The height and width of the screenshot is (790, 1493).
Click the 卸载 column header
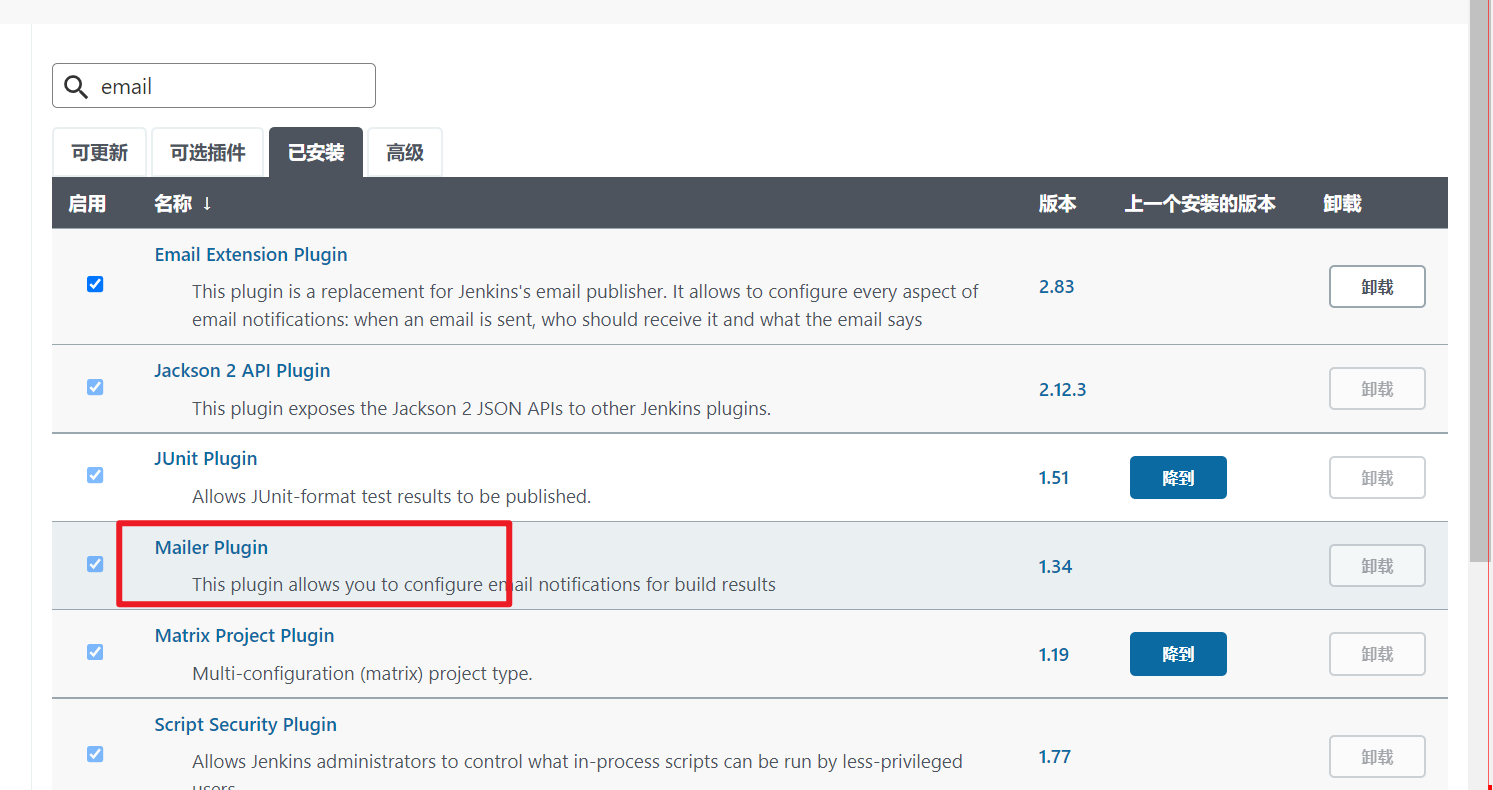click(1342, 204)
